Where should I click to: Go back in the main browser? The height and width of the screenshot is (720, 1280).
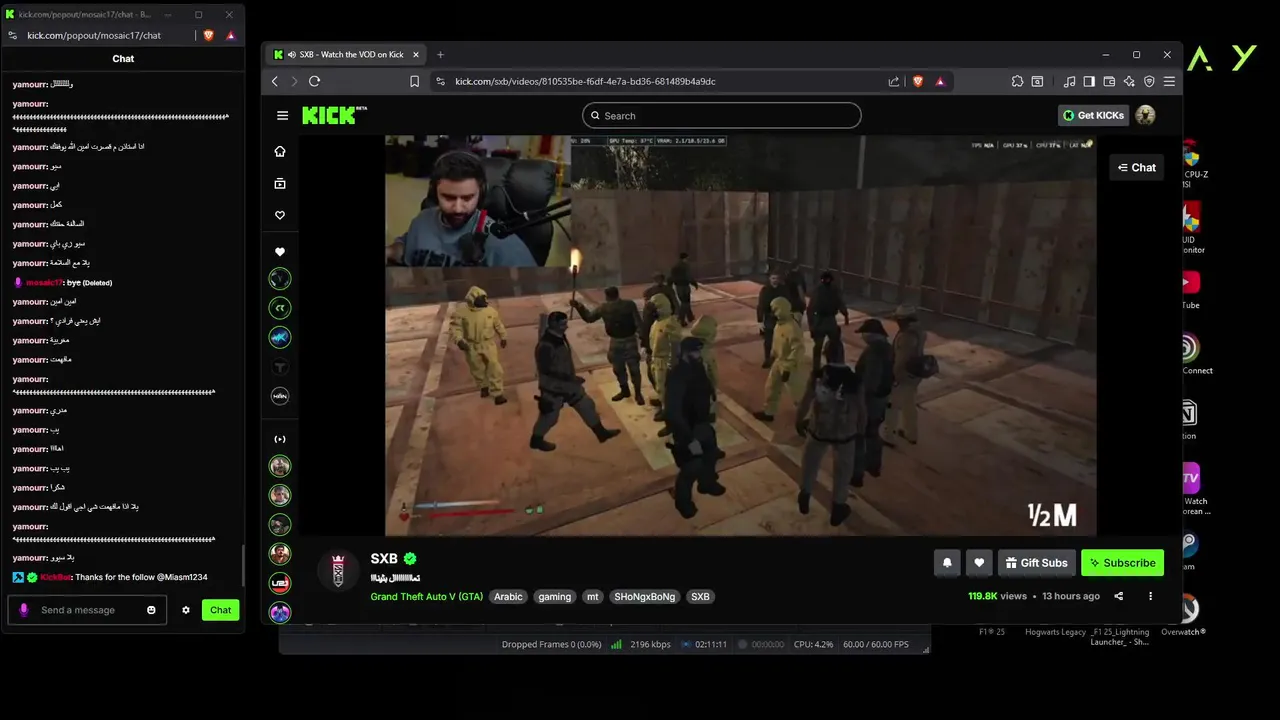[x=275, y=81]
